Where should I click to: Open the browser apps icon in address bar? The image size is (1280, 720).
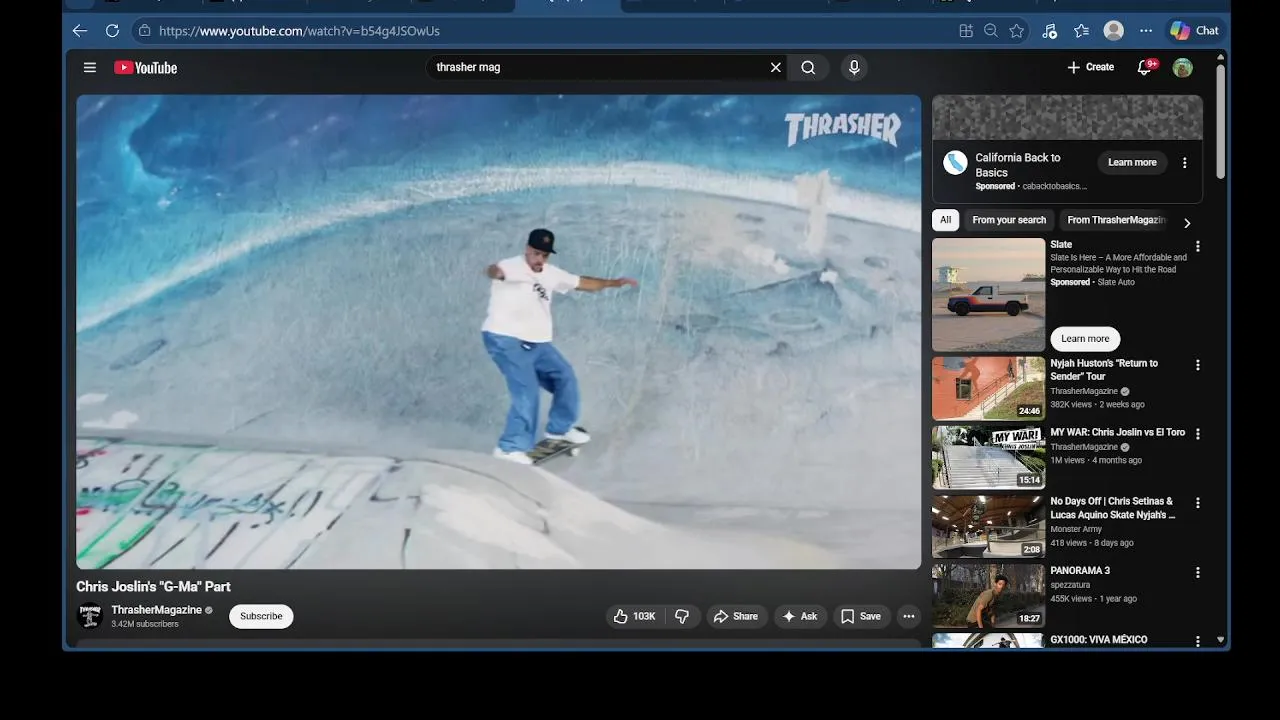tap(965, 31)
